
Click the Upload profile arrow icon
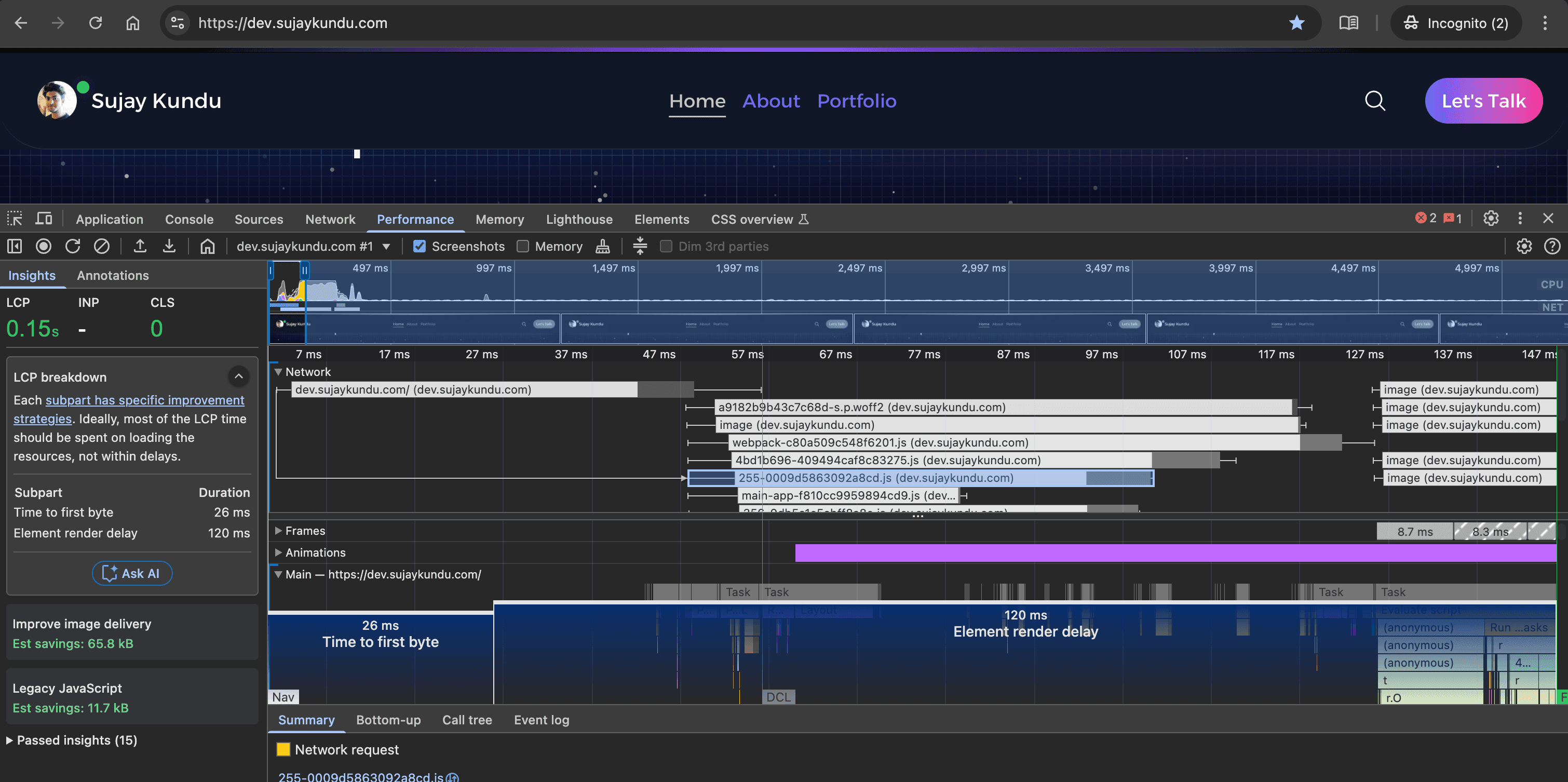point(140,246)
